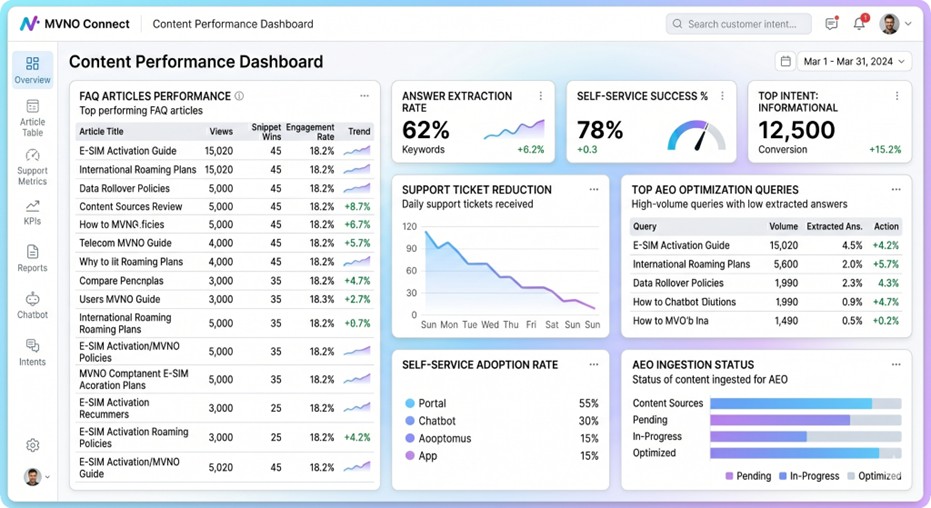Click the In-Progress row progress bar

point(806,437)
